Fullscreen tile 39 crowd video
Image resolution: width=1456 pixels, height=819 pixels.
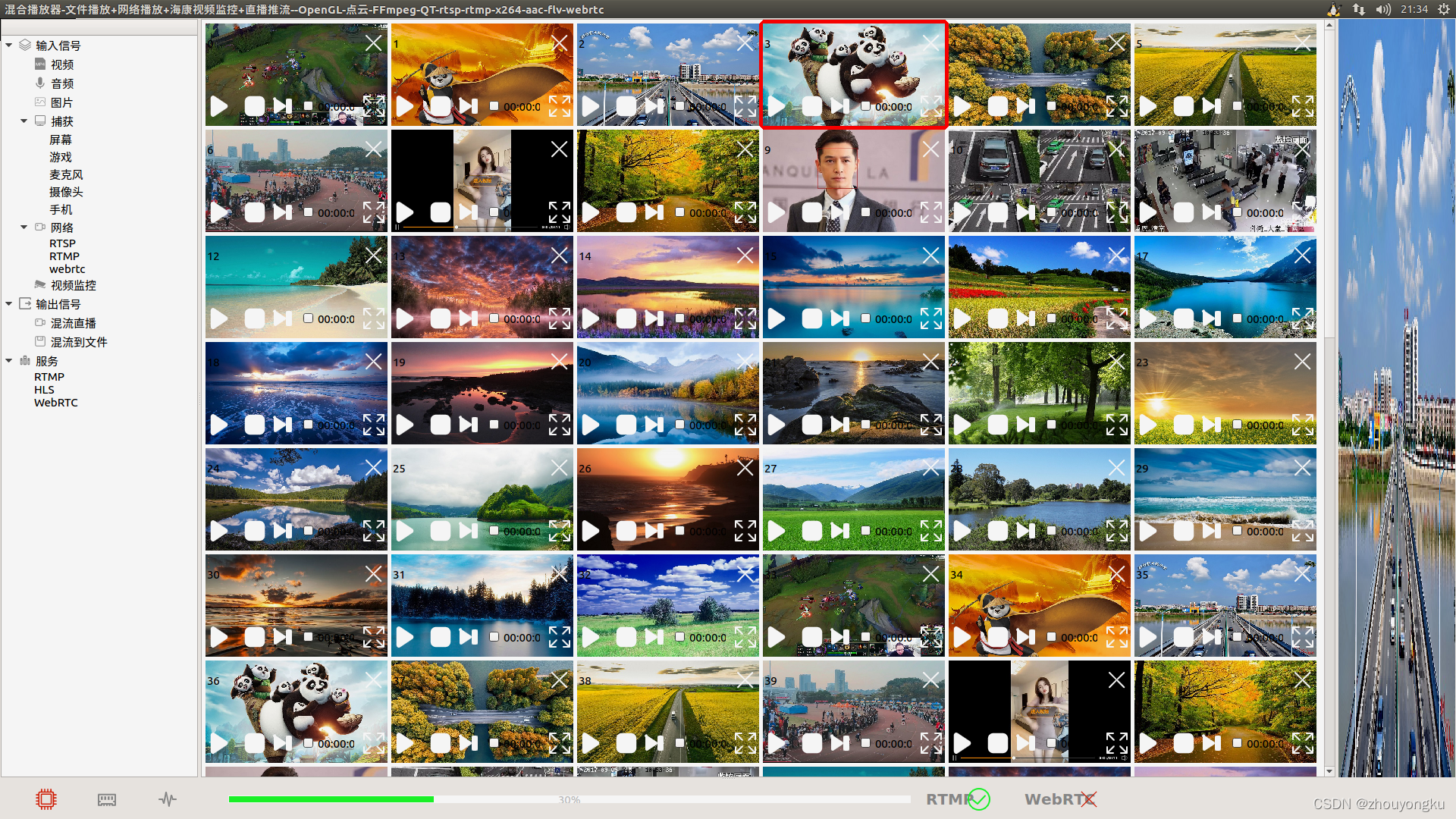point(931,743)
